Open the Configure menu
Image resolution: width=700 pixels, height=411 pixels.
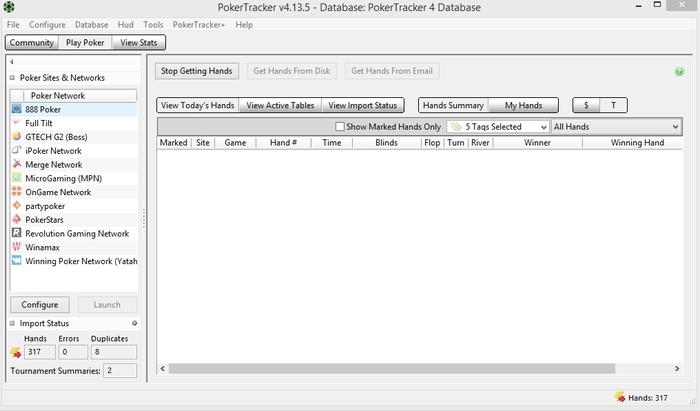47,25
